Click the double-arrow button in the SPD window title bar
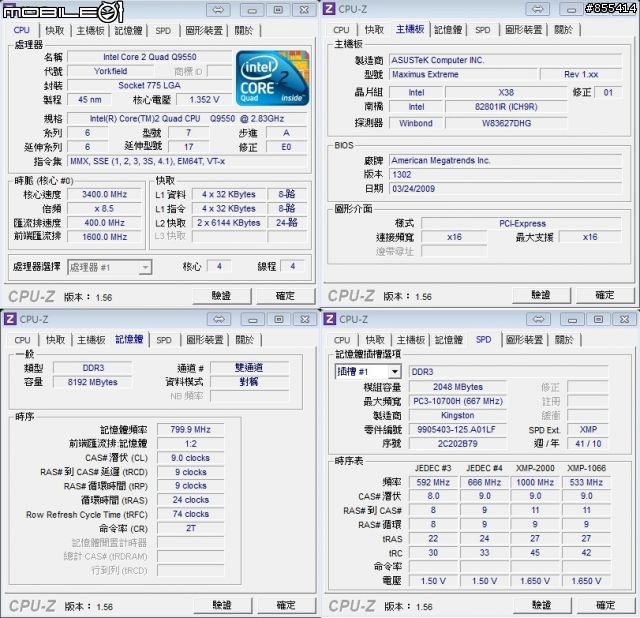640x618 pixels. [x=538, y=319]
